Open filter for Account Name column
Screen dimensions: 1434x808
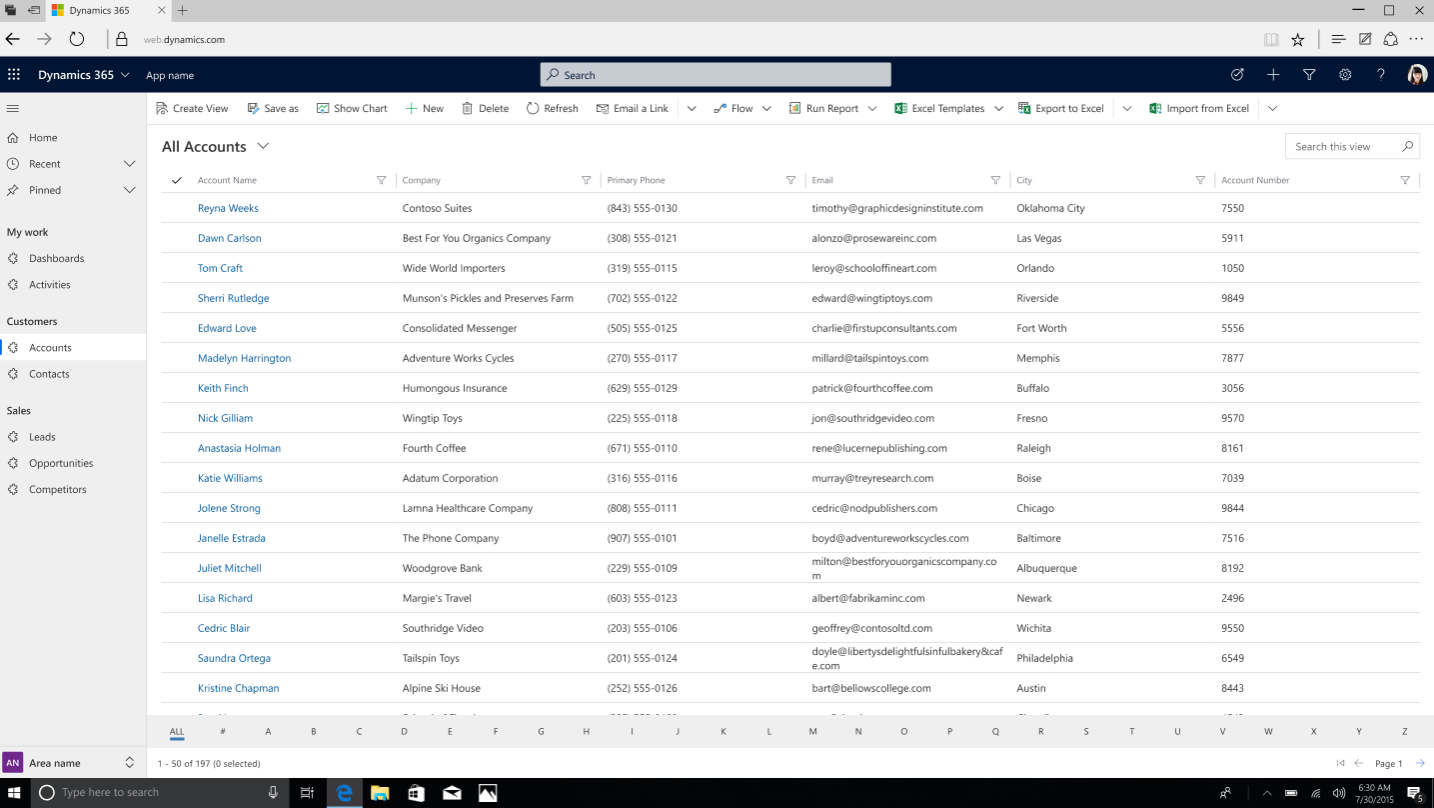[381, 180]
